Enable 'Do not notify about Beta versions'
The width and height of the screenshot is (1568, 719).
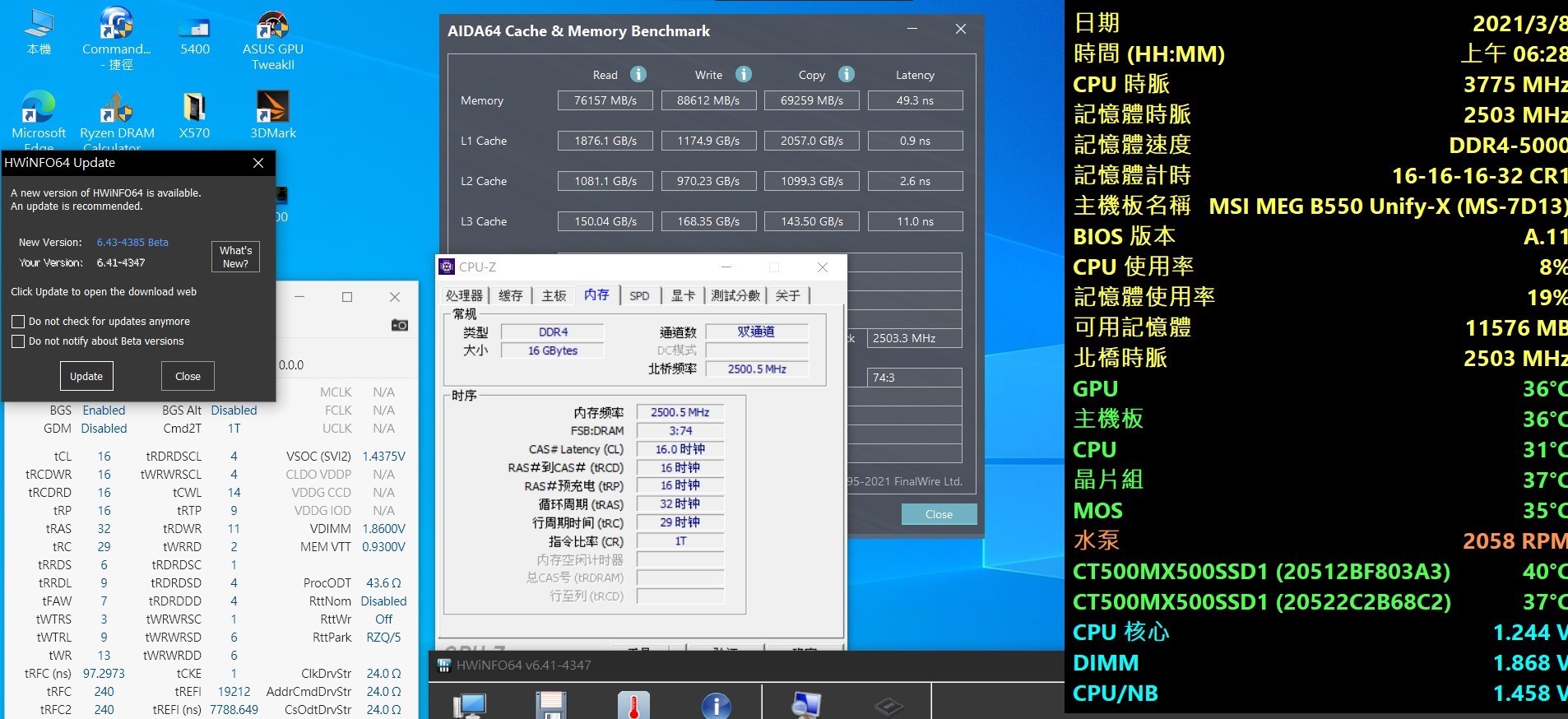[x=18, y=341]
